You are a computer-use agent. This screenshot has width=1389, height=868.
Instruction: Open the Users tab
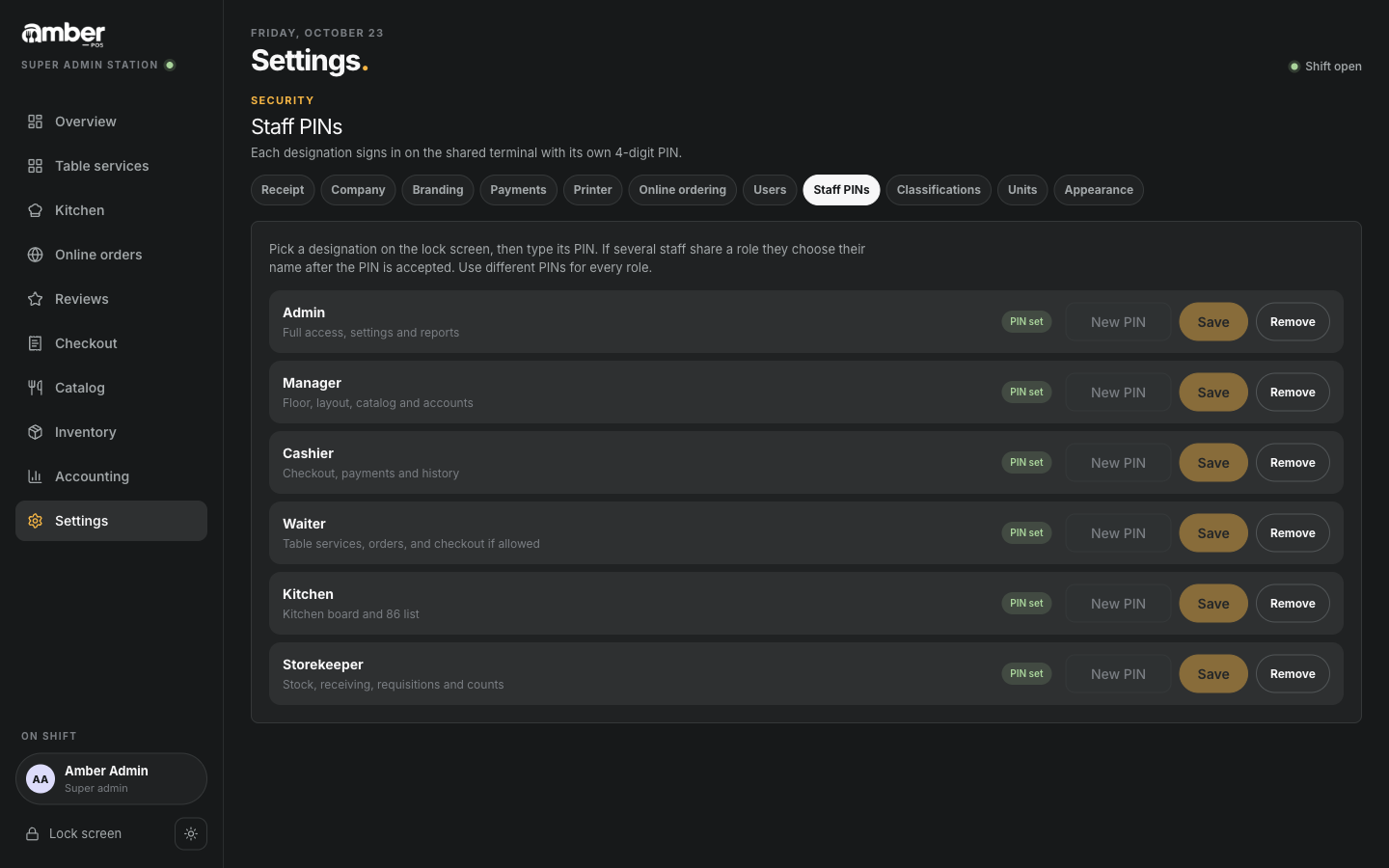pyautogui.click(x=770, y=190)
